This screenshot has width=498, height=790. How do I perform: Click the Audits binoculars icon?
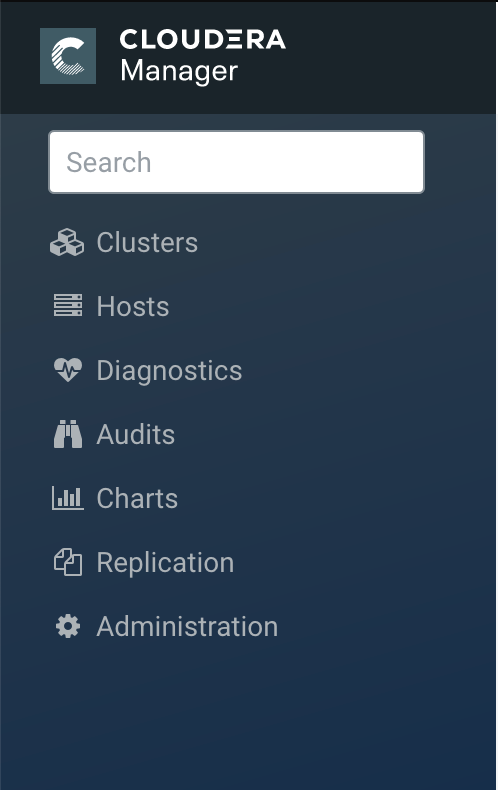pos(68,434)
